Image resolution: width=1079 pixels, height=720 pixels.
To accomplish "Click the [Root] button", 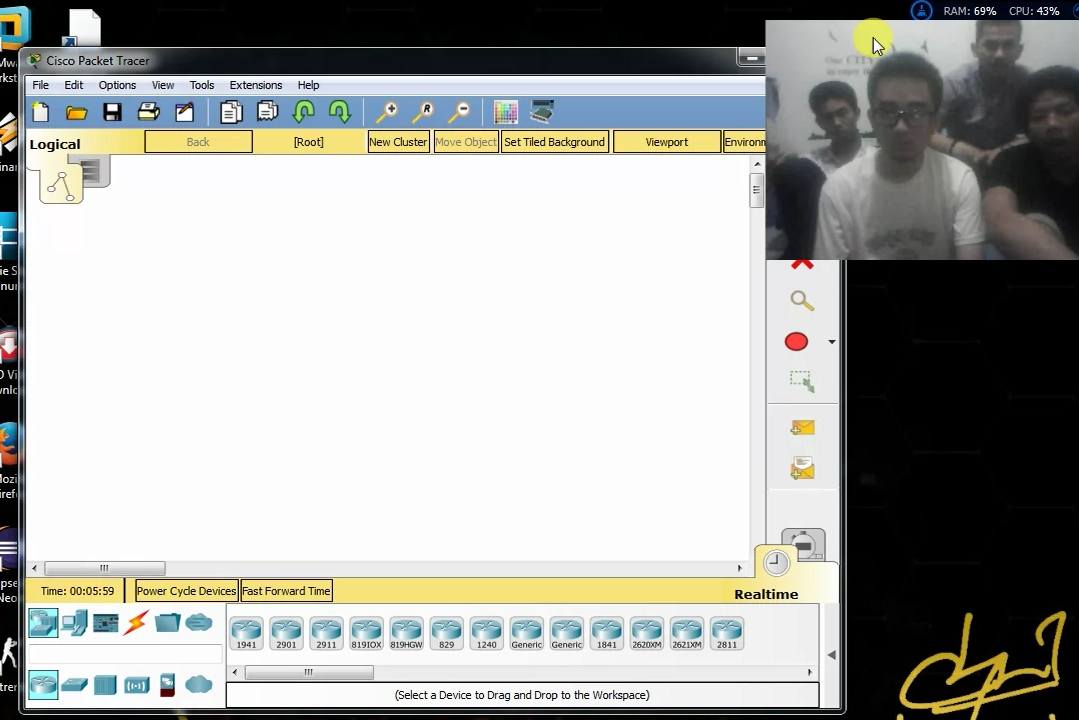I will [308, 142].
